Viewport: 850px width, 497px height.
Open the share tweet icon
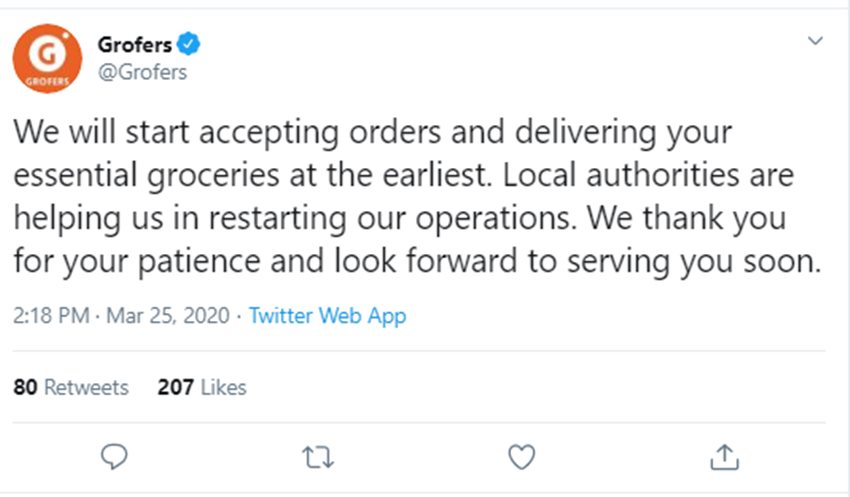723,457
